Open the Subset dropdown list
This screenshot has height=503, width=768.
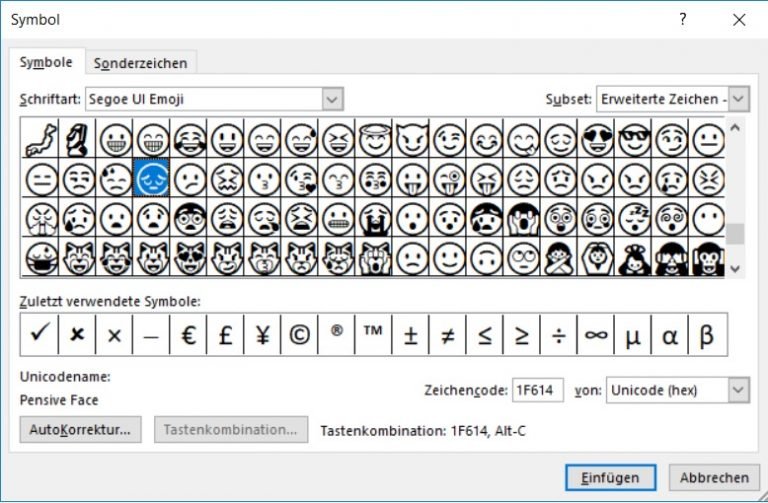pyautogui.click(x=739, y=99)
